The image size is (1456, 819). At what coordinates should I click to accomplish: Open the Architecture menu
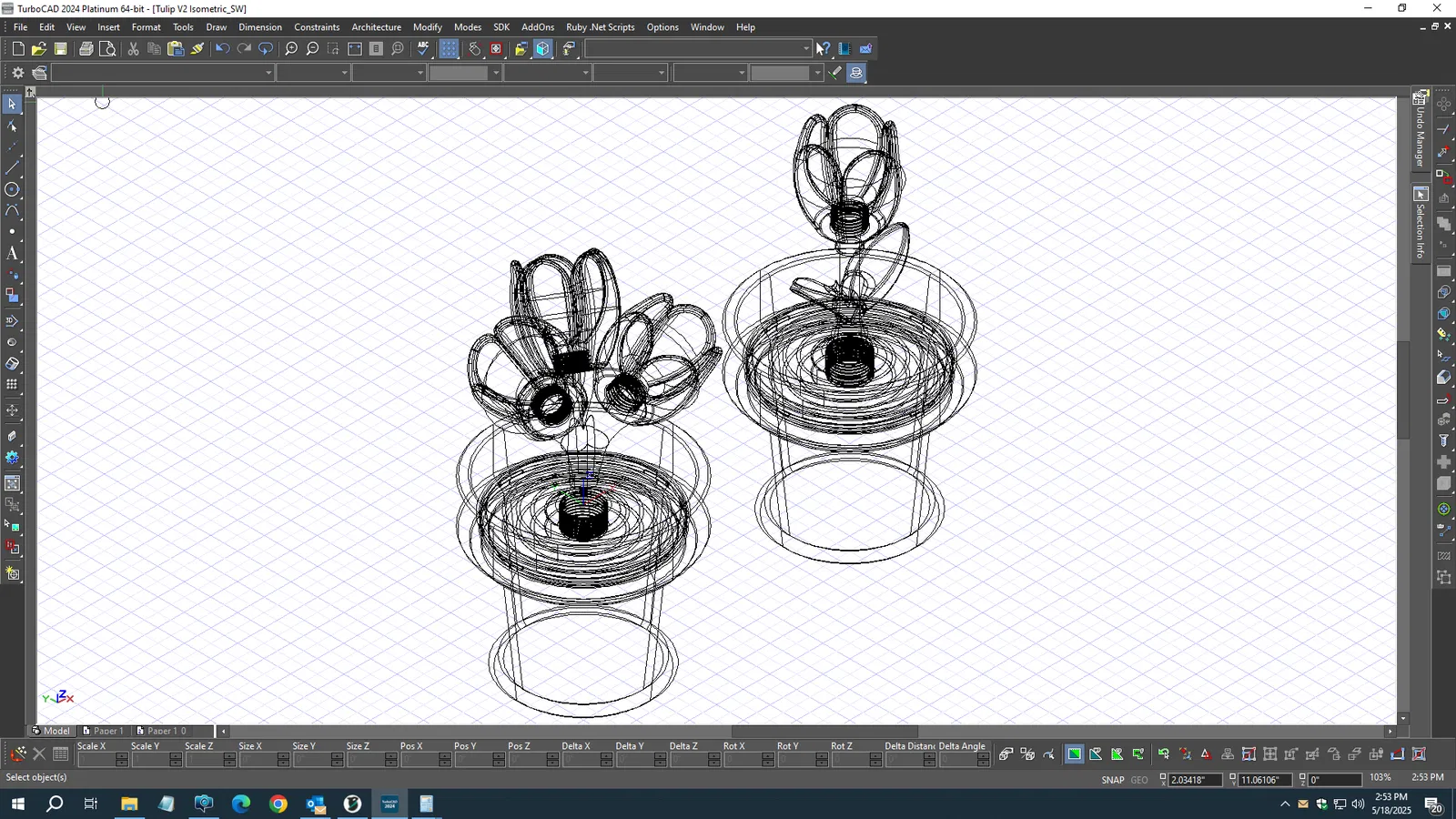pos(376,27)
